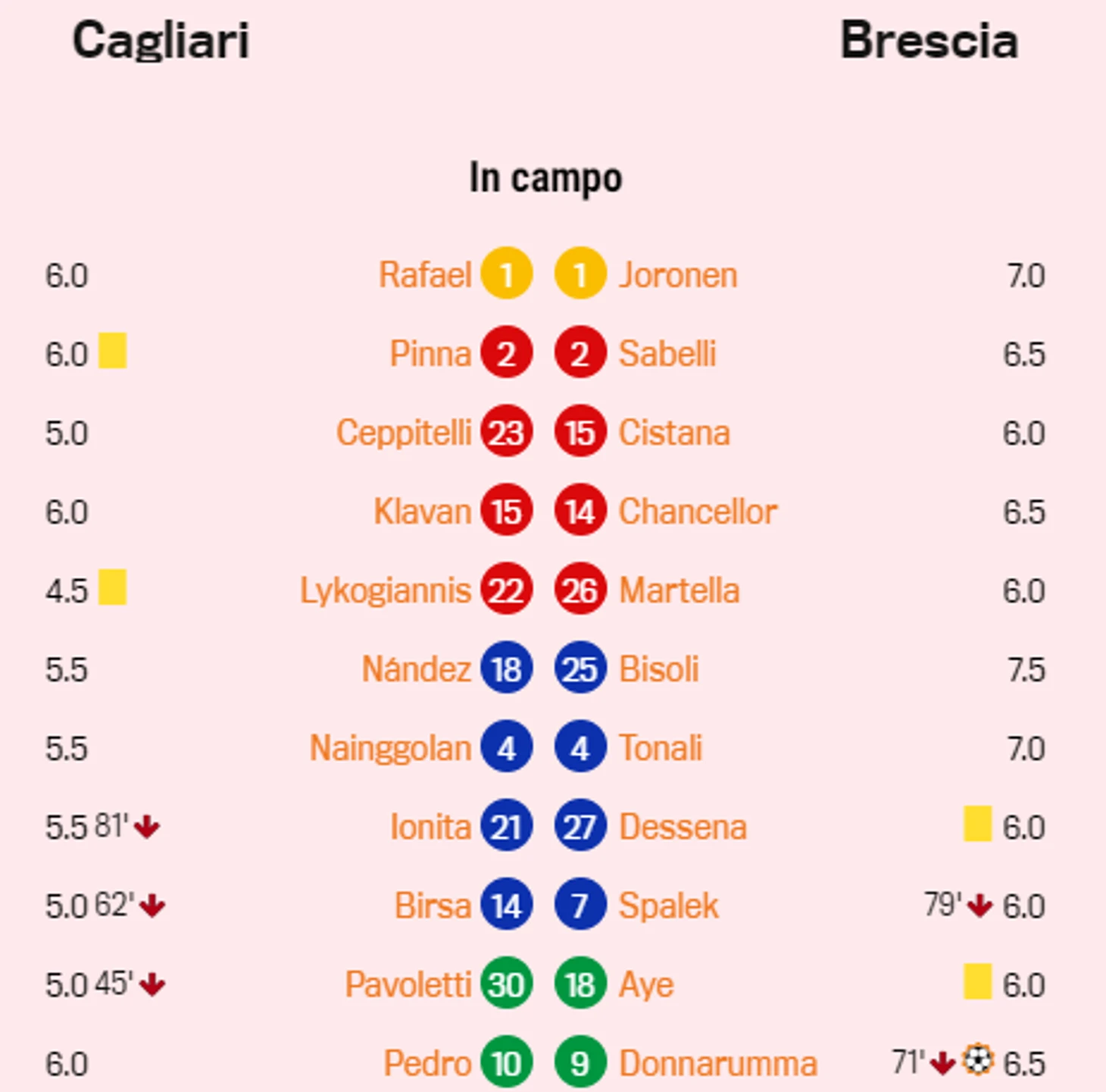Click Ionita's substitution arrow icon
Image resolution: width=1106 pixels, height=1092 pixels.
[147, 827]
